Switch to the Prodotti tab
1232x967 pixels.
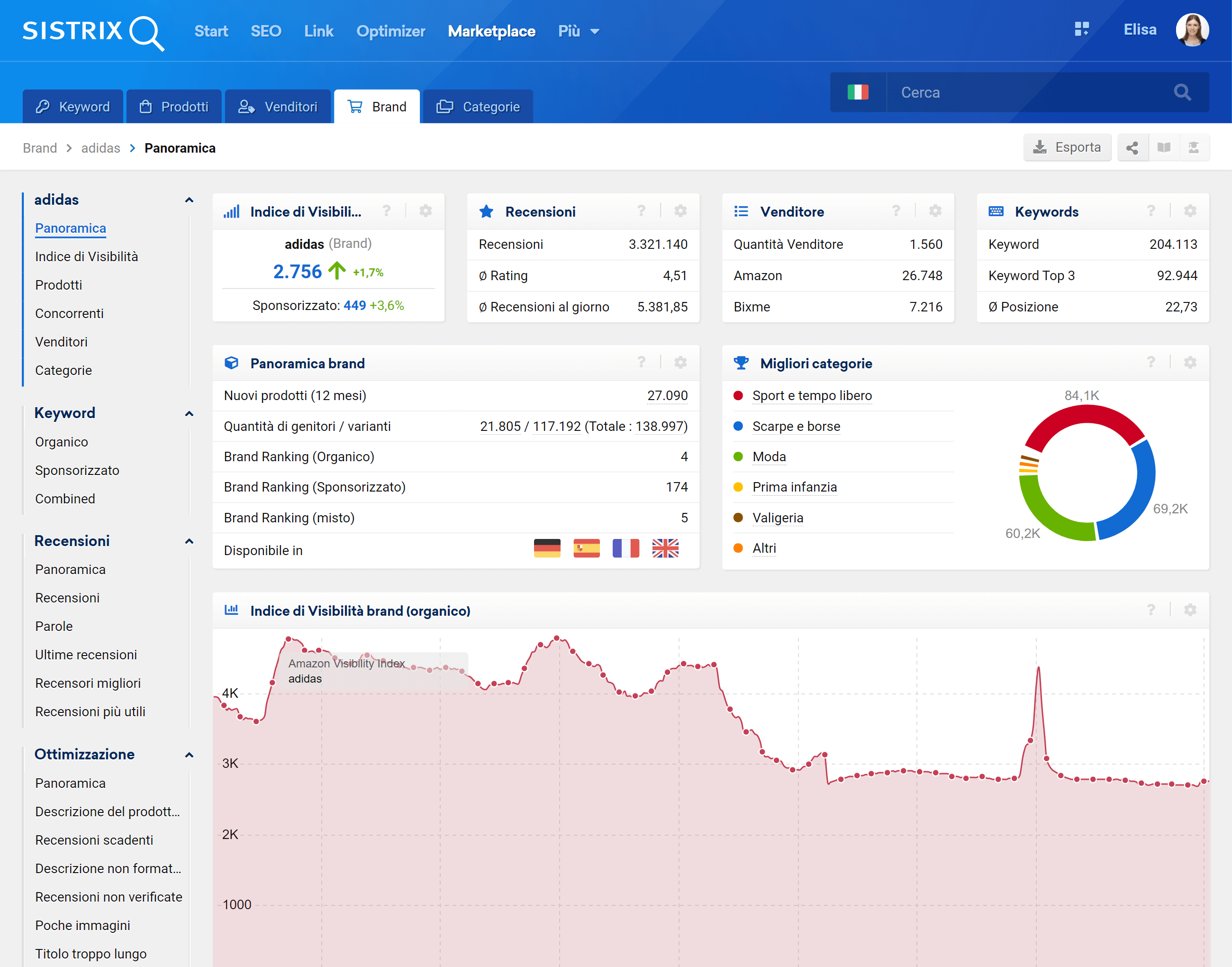click(174, 107)
